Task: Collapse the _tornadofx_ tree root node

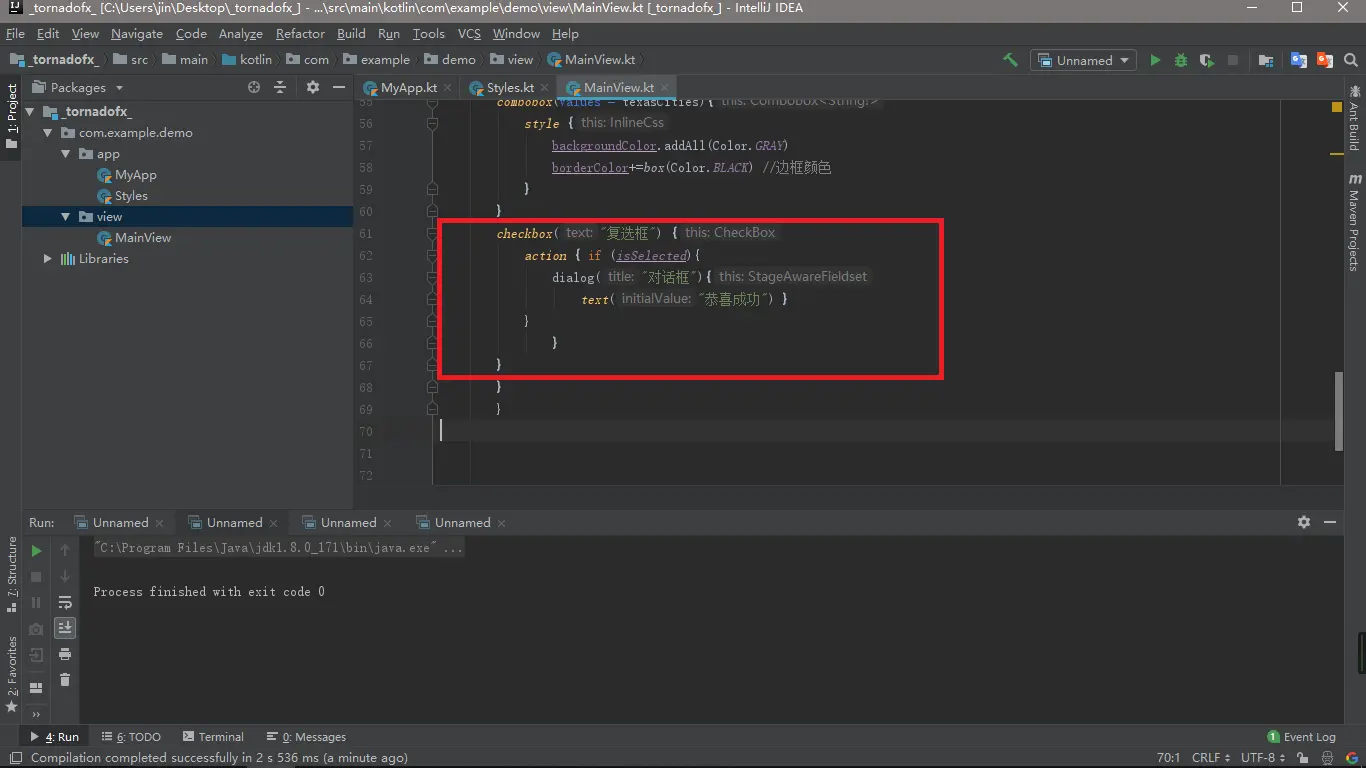Action: (30, 111)
